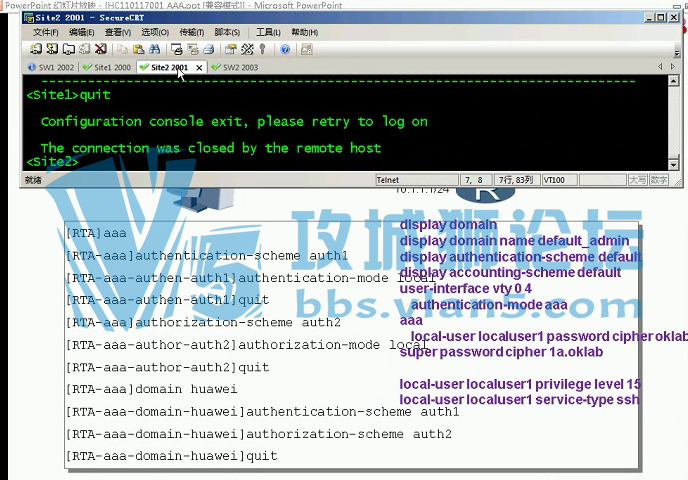Open the 工具(L) menu

coord(268,32)
